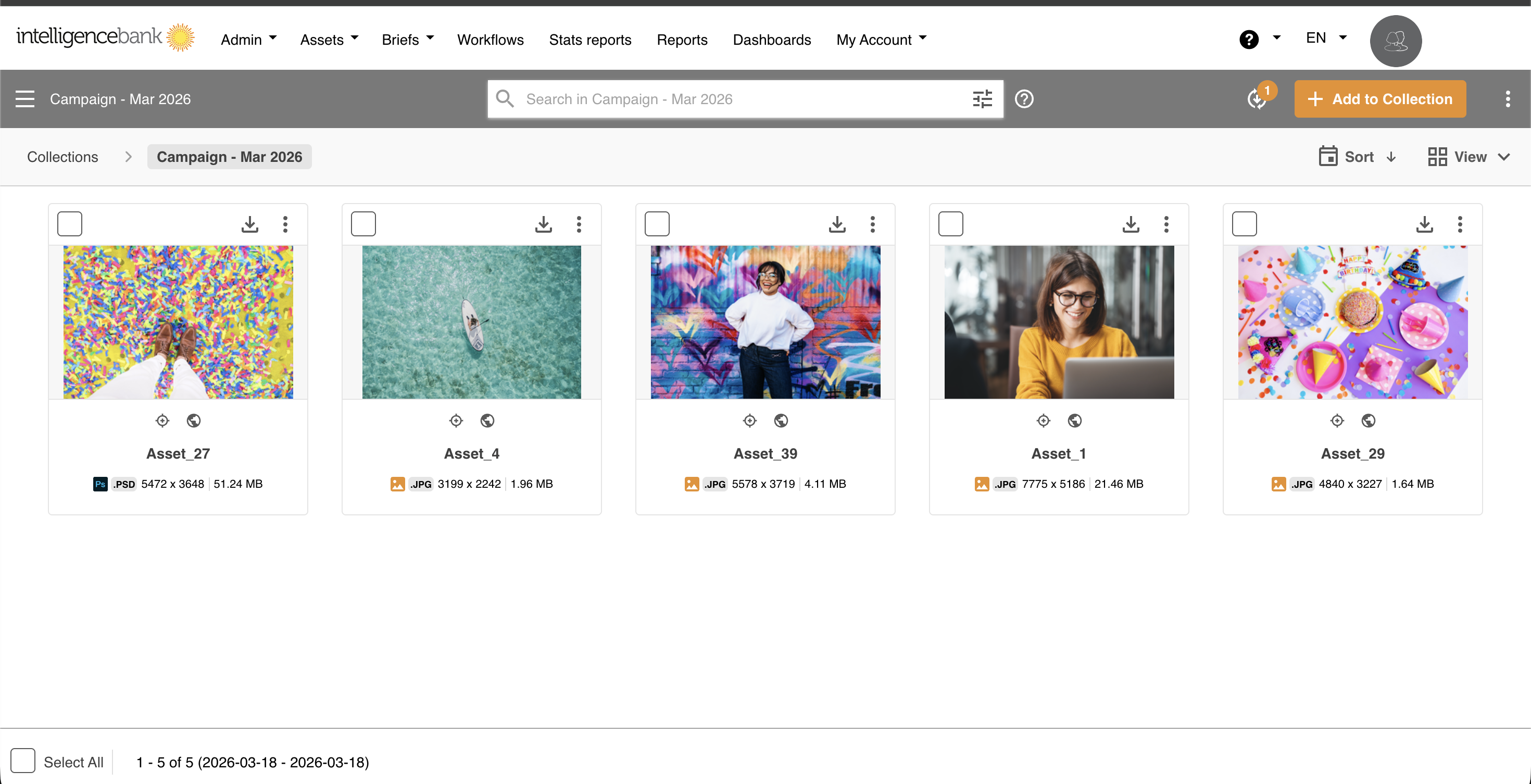Download Asset_29 with its download icon
The image size is (1531, 784).
1424,224
